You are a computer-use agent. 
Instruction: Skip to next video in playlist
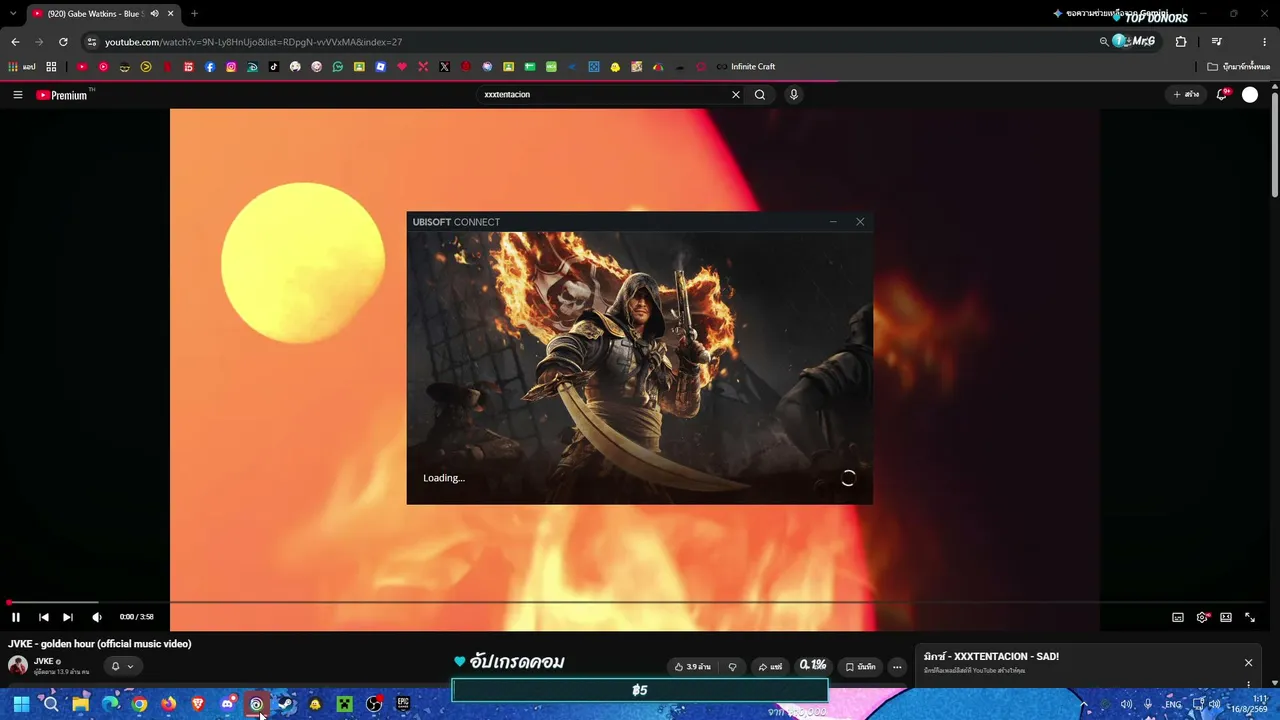[68, 617]
